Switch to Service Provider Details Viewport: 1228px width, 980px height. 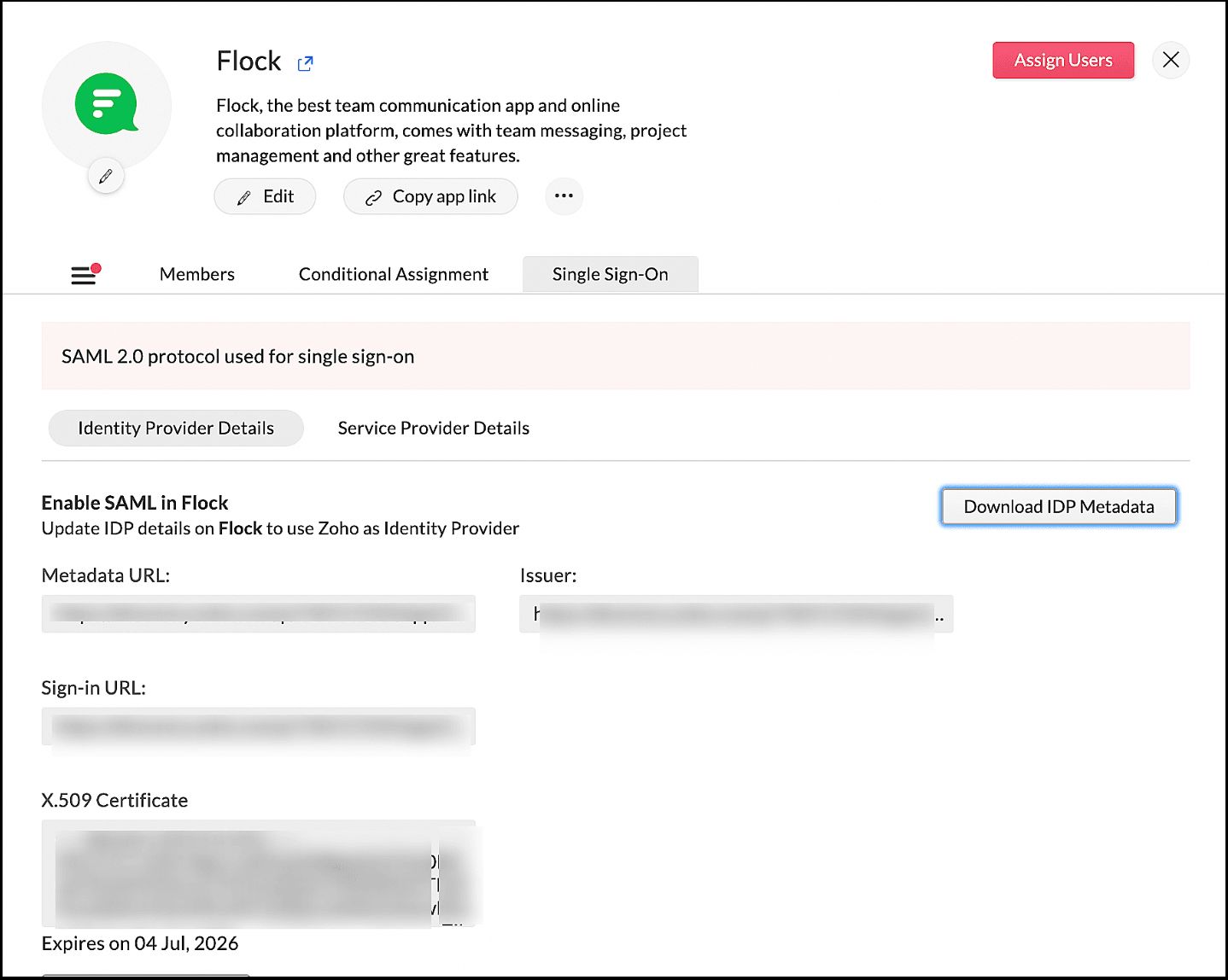pos(433,428)
